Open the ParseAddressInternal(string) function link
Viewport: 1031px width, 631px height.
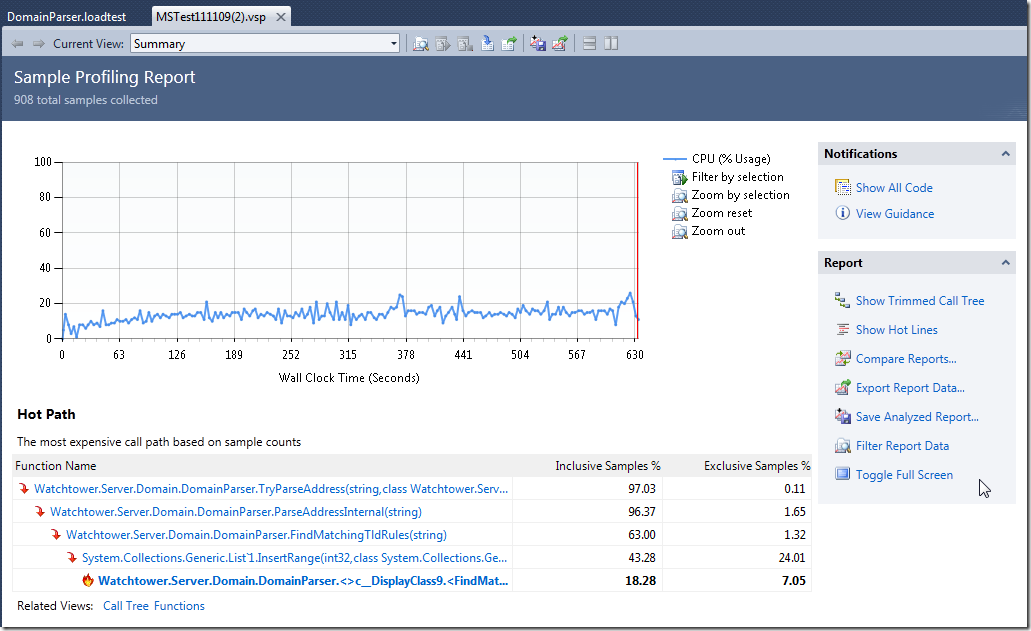[x=236, y=512]
